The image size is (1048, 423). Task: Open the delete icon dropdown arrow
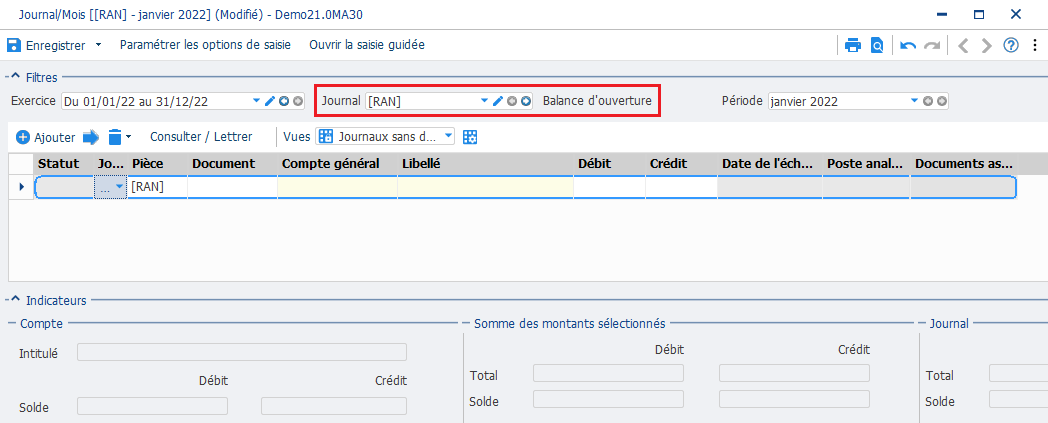click(128, 137)
